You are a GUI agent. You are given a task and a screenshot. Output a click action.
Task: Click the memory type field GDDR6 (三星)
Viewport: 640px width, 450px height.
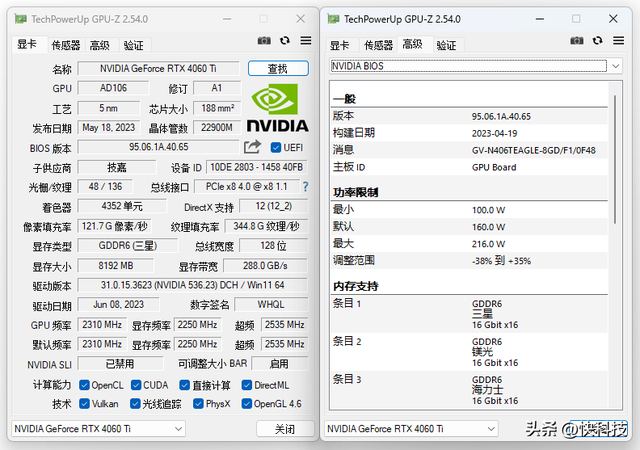[128, 245]
